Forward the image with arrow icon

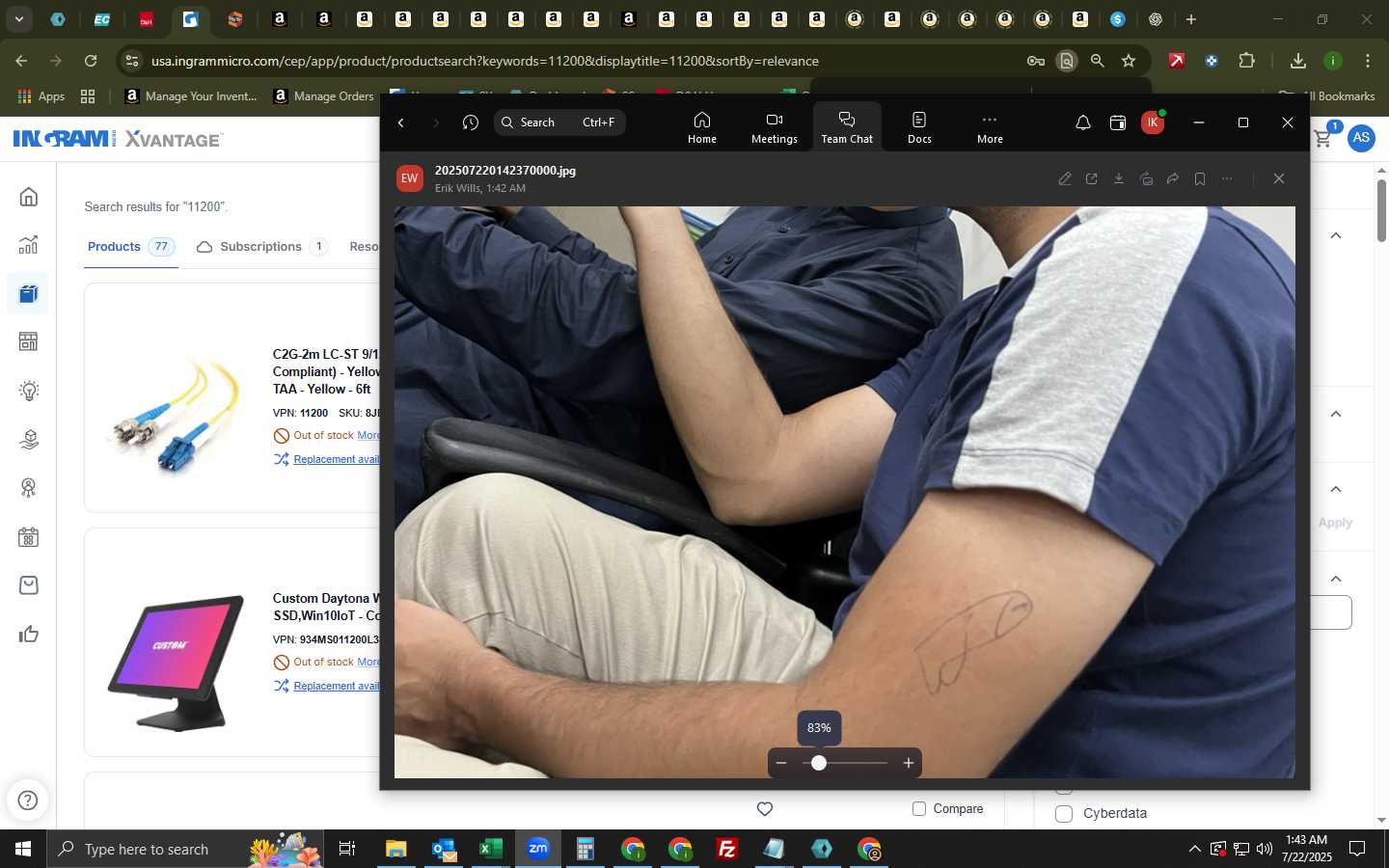(x=1173, y=178)
